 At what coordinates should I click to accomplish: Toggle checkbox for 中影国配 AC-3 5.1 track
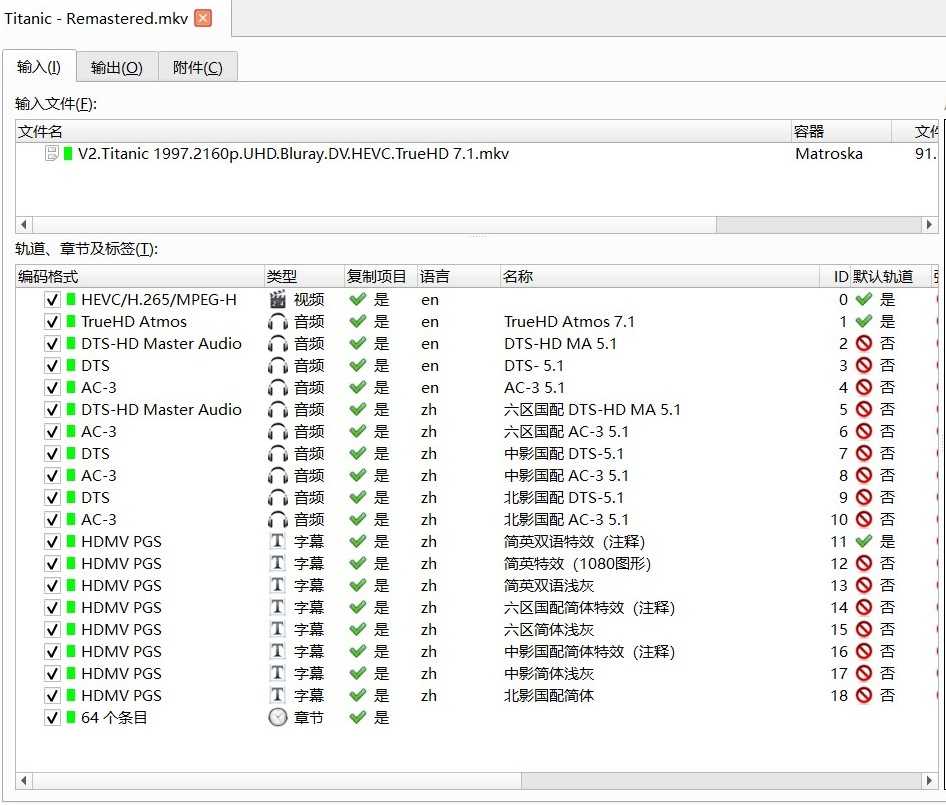click(52, 476)
